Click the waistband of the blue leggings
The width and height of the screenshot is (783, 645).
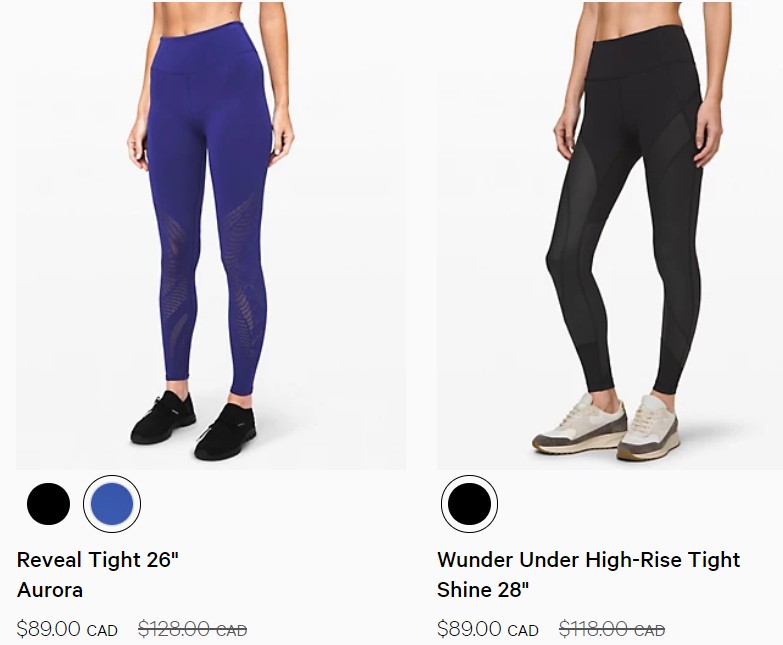coord(210,49)
